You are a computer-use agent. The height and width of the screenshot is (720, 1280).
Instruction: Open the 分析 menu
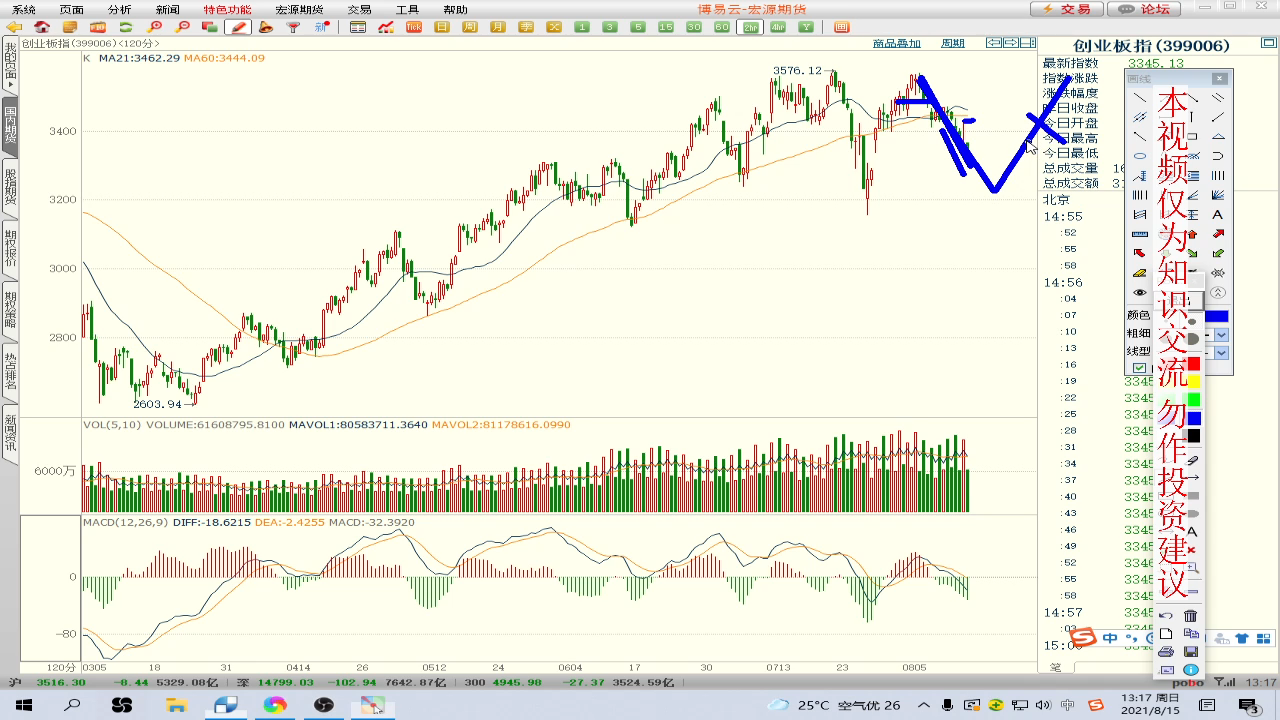click(x=119, y=9)
